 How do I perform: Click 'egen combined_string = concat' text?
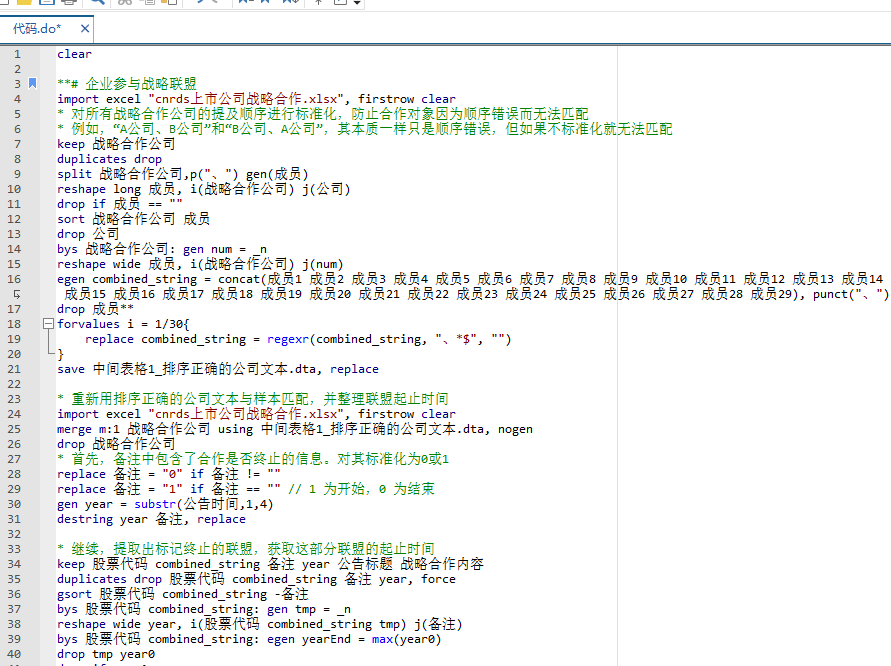[x=159, y=279]
